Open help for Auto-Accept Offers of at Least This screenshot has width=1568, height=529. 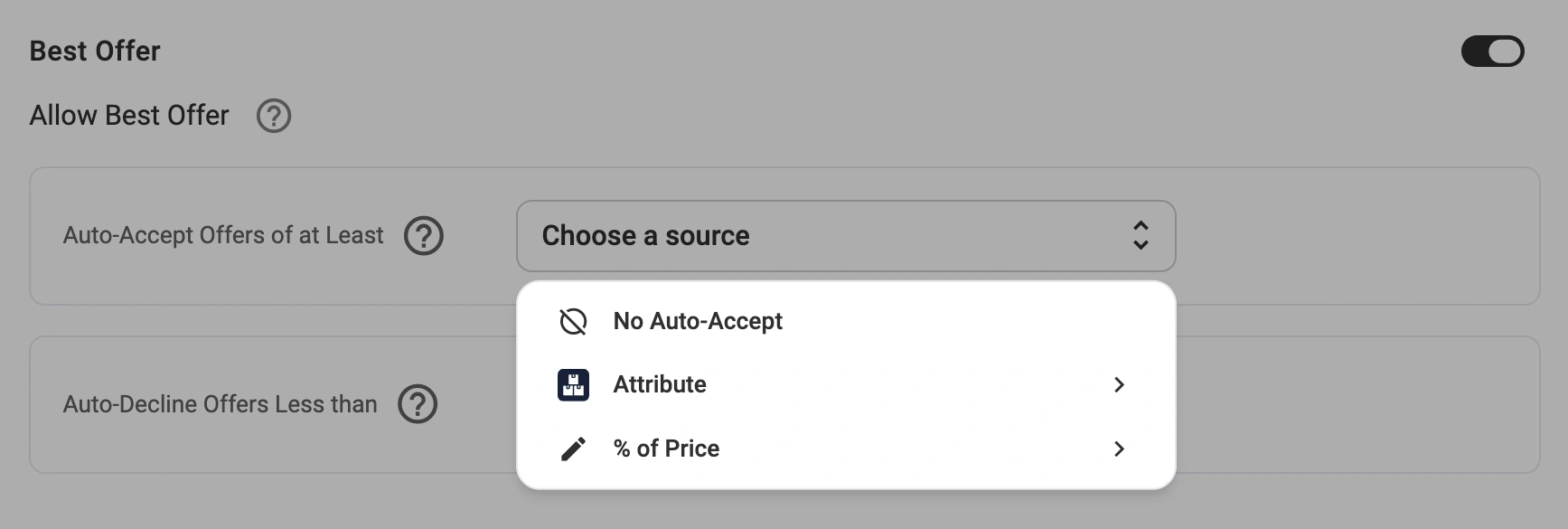pos(423,236)
